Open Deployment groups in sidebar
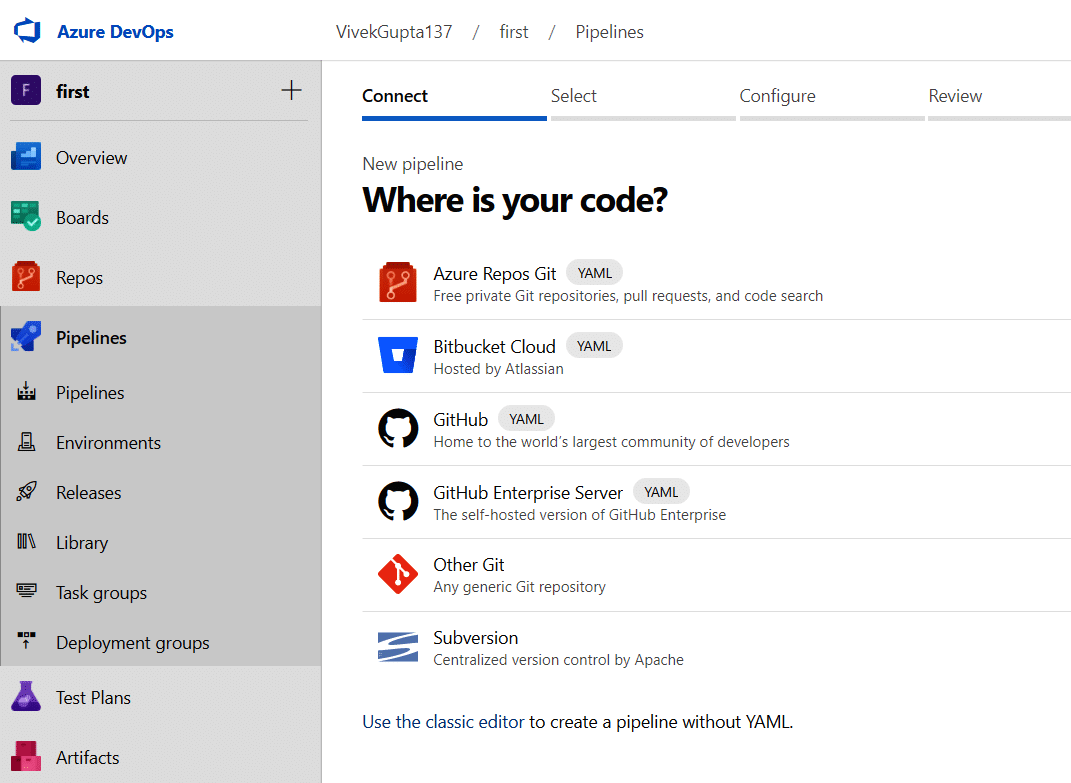 click(x=132, y=642)
